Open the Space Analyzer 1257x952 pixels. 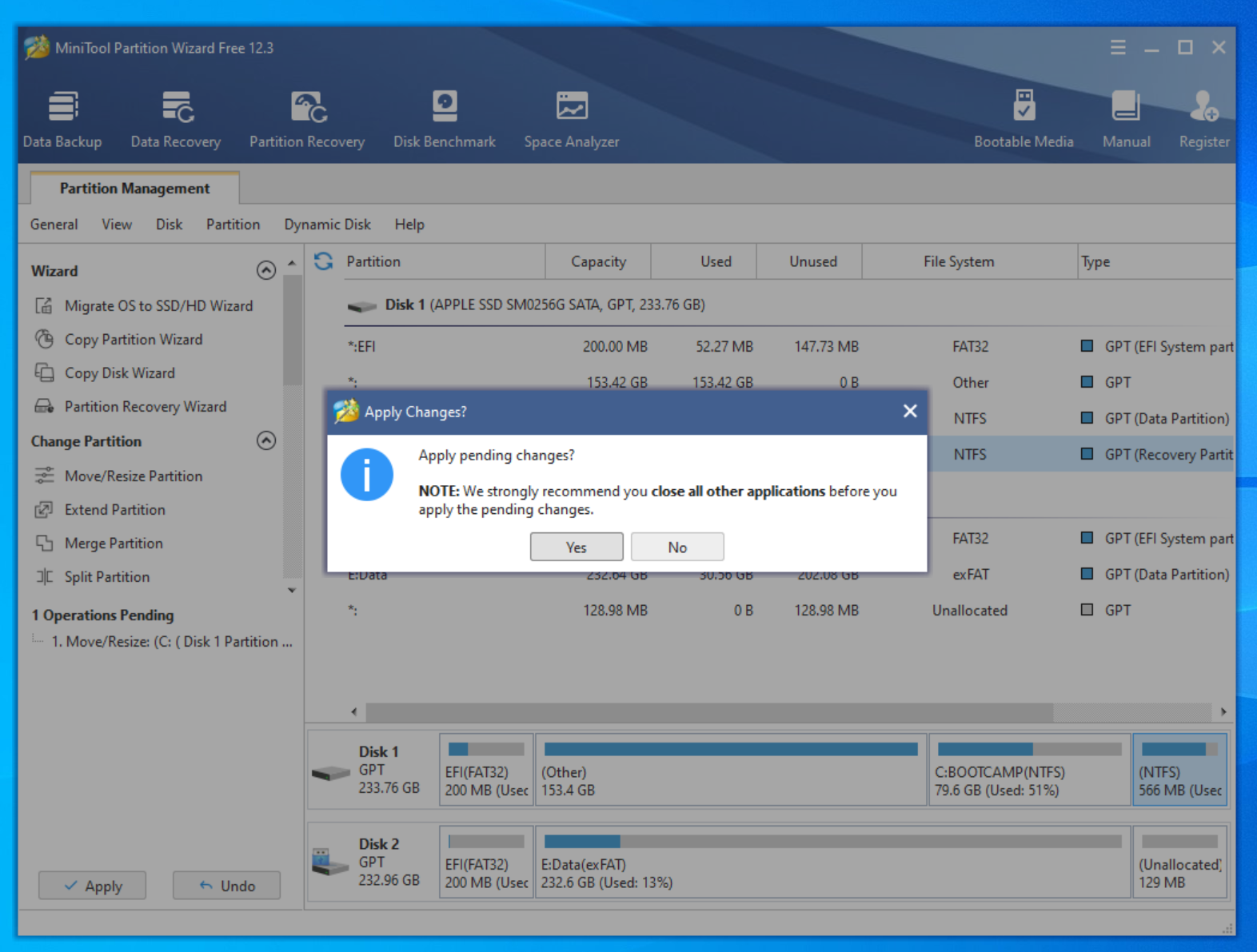572,119
